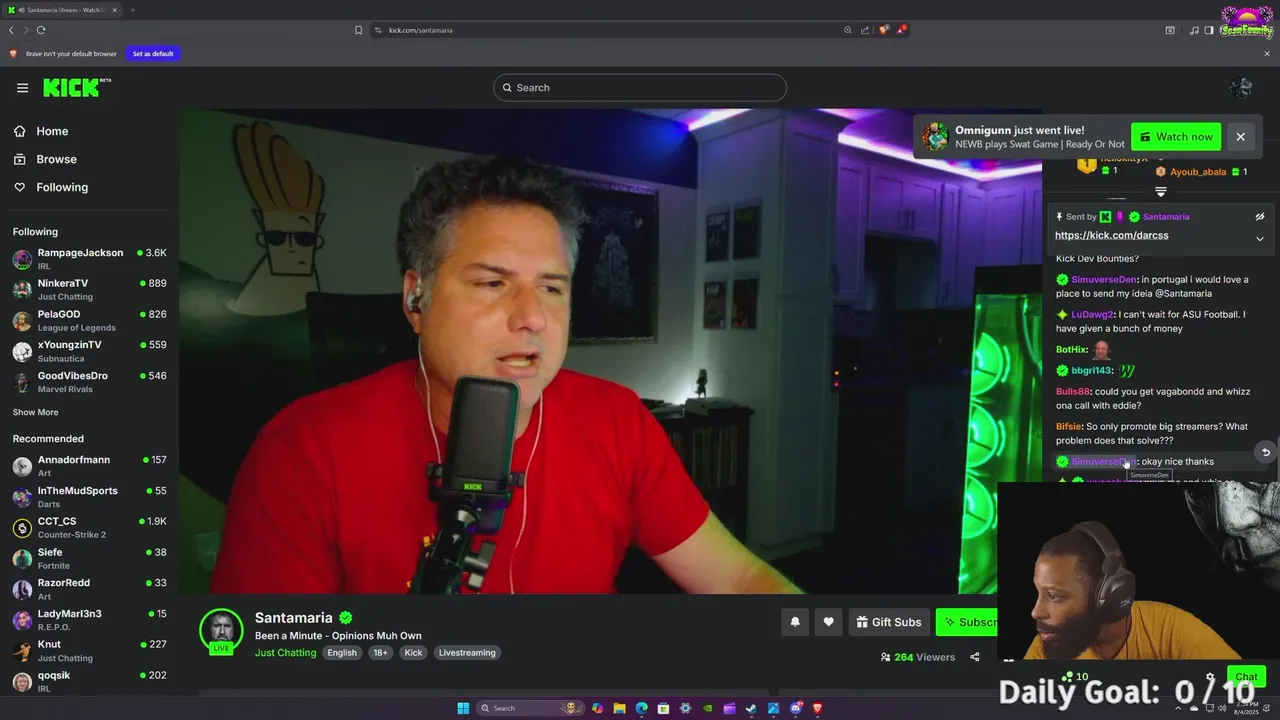Open the hamburger menu next to Kick logo
The image size is (1280, 720).
(22, 88)
